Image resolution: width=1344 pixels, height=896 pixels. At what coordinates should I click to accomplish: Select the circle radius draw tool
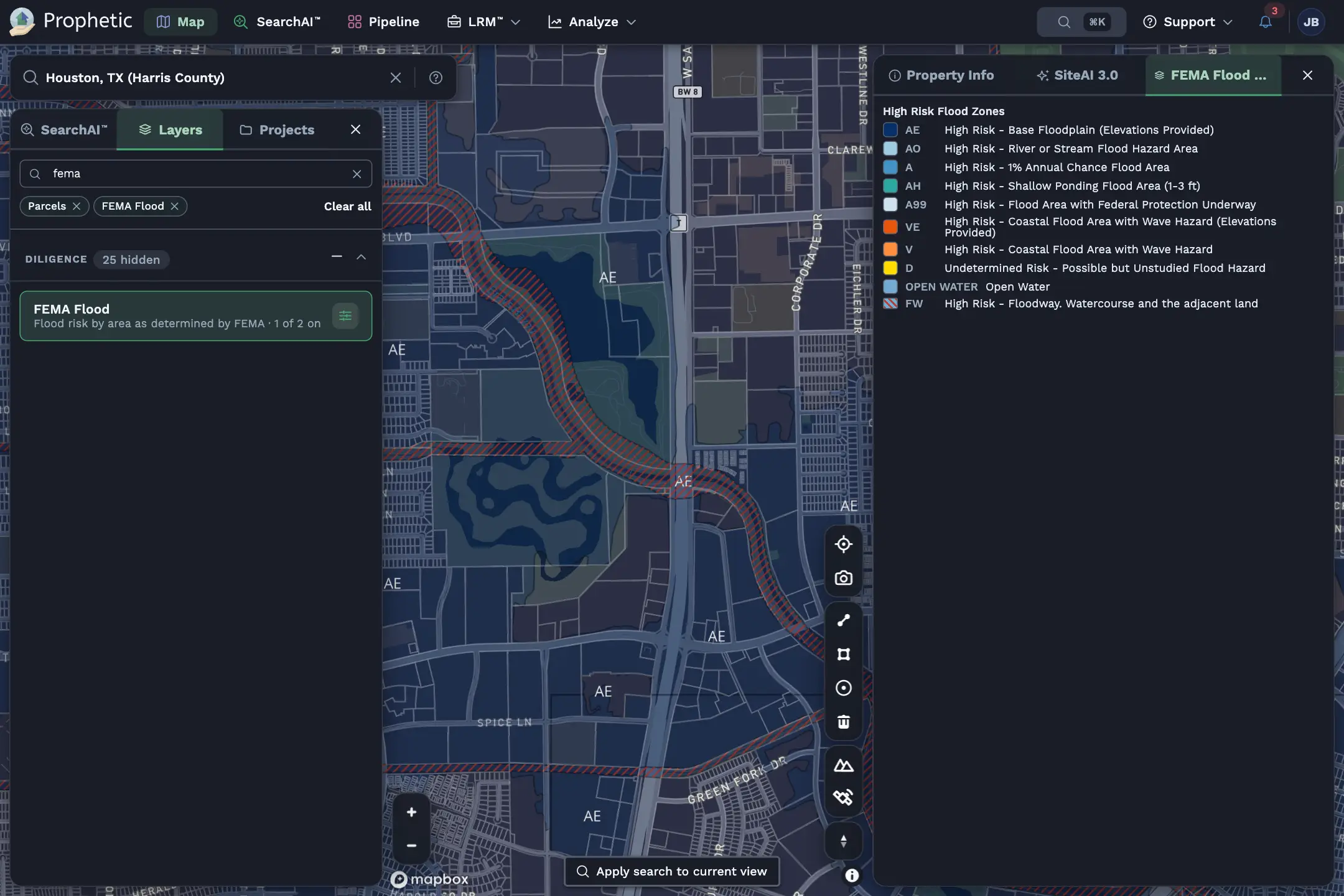[x=843, y=688]
